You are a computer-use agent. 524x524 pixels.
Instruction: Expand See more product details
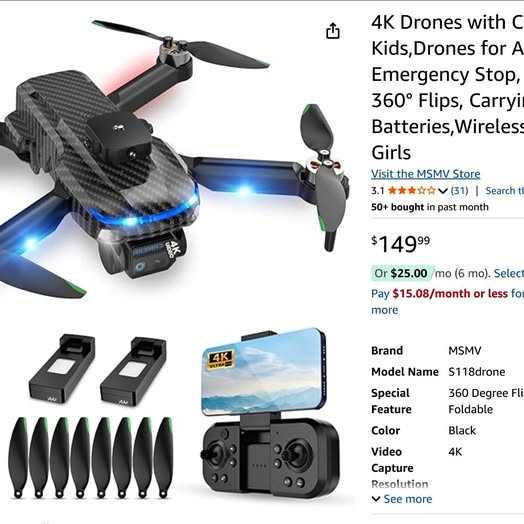click(402, 499)
